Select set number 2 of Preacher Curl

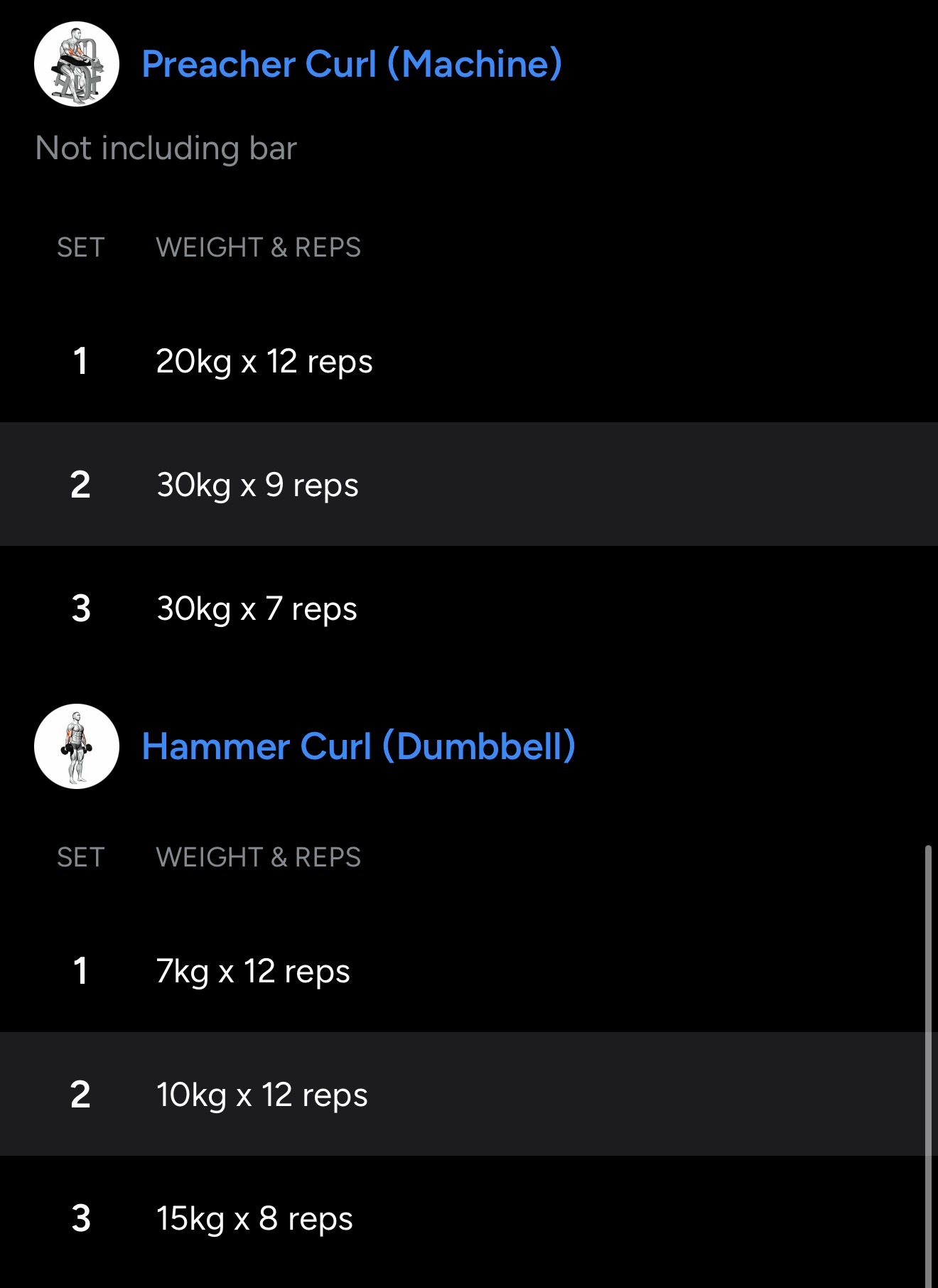click(x=80, y=485)
